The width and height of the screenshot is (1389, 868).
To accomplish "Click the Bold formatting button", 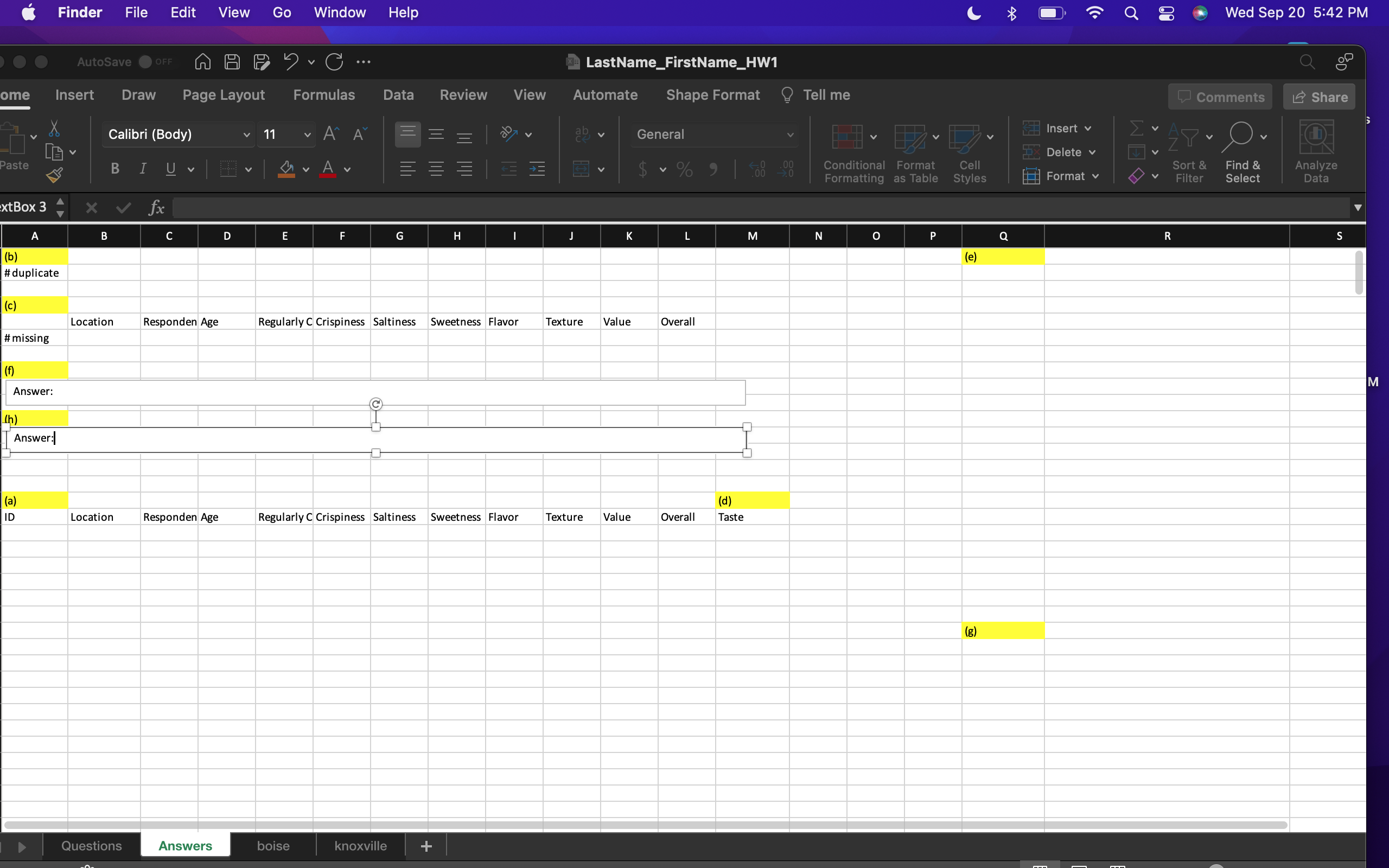I will (114, 167).
